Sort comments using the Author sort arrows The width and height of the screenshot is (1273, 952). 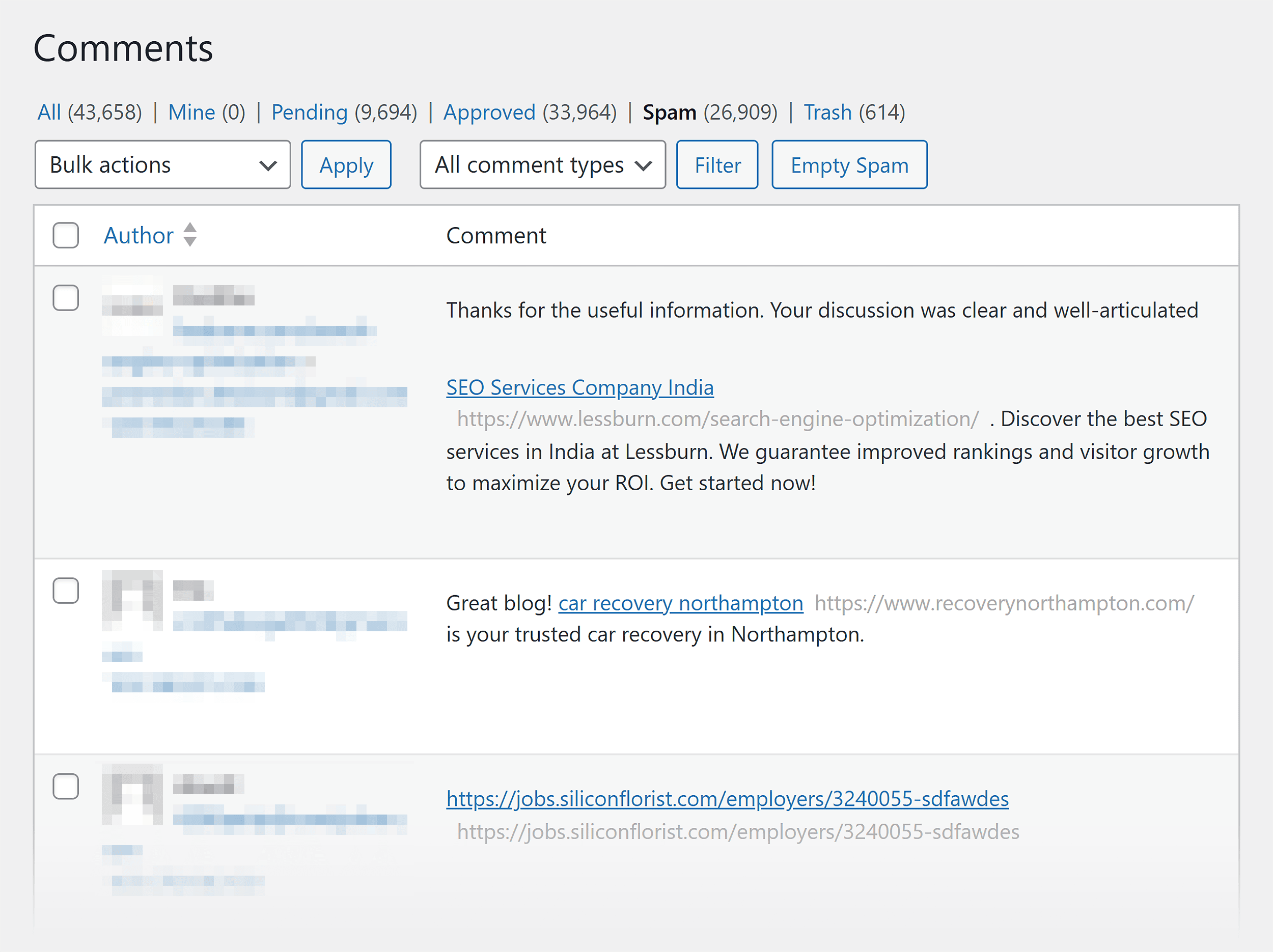190,235
